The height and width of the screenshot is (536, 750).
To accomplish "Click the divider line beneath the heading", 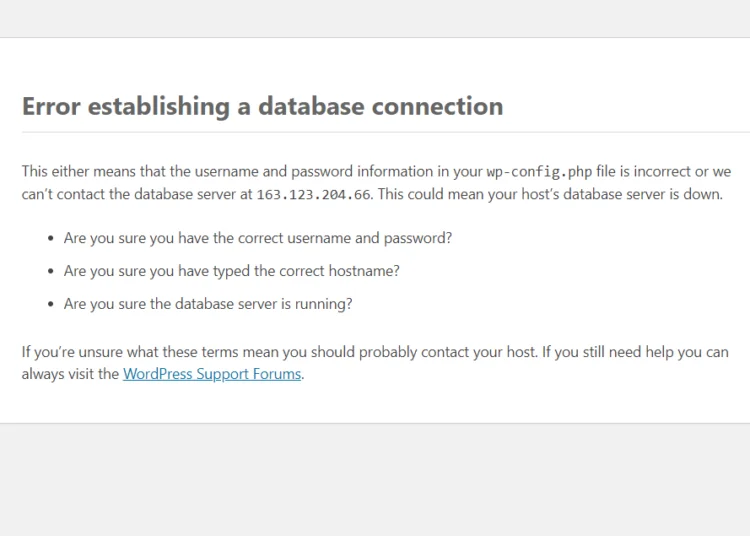I will pyautogui.click(x=386, y=132).
